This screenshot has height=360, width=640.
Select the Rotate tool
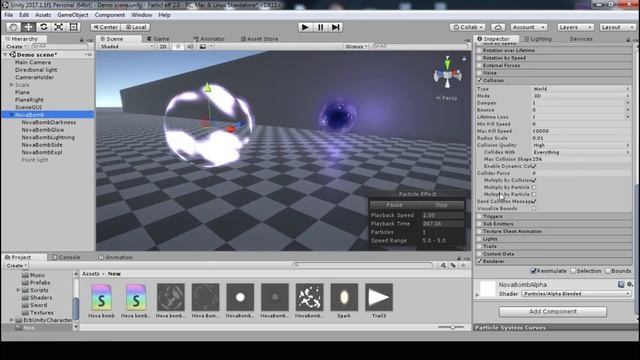43,27
